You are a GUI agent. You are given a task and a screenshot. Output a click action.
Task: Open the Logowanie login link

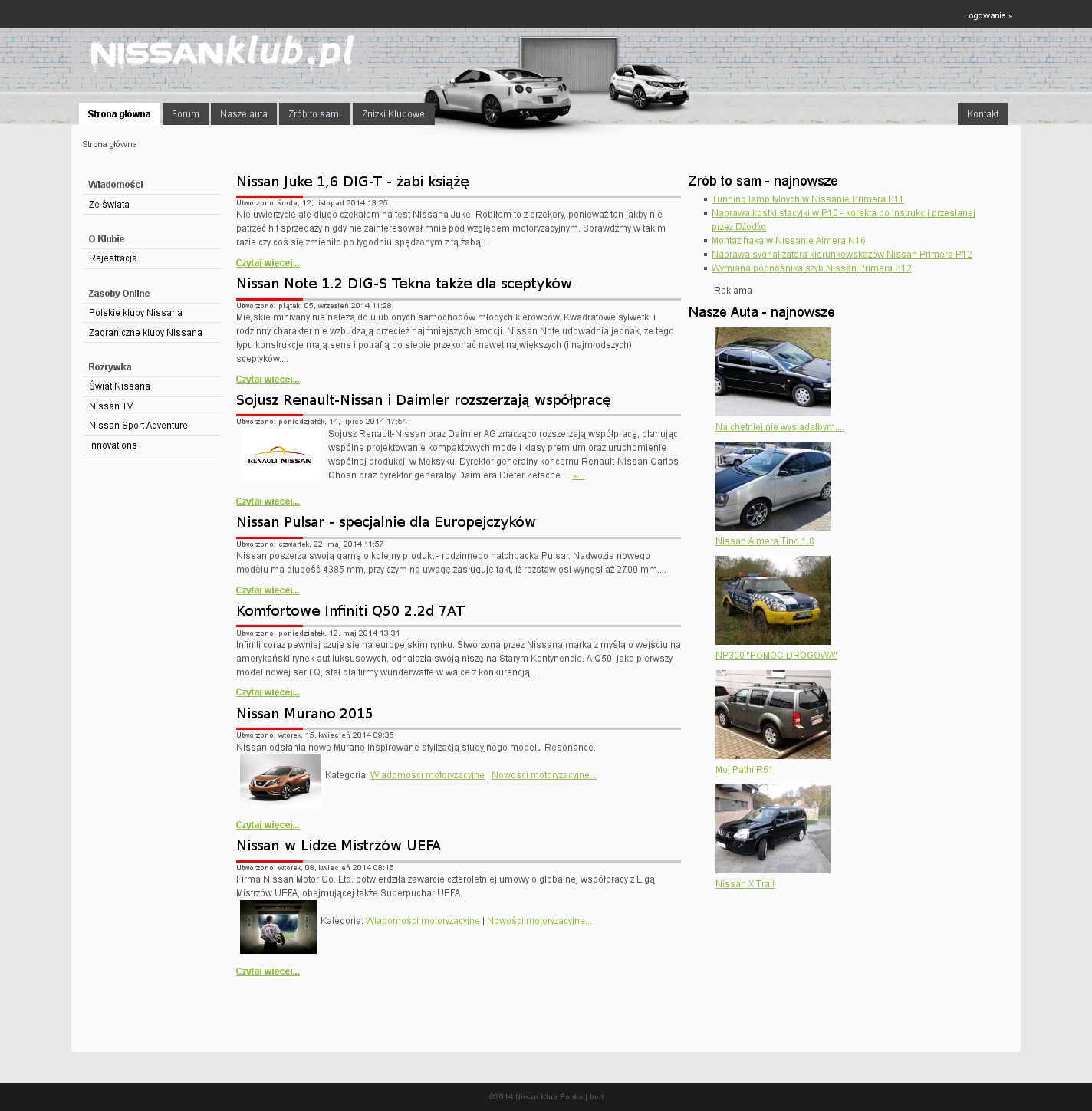(988, 15)
